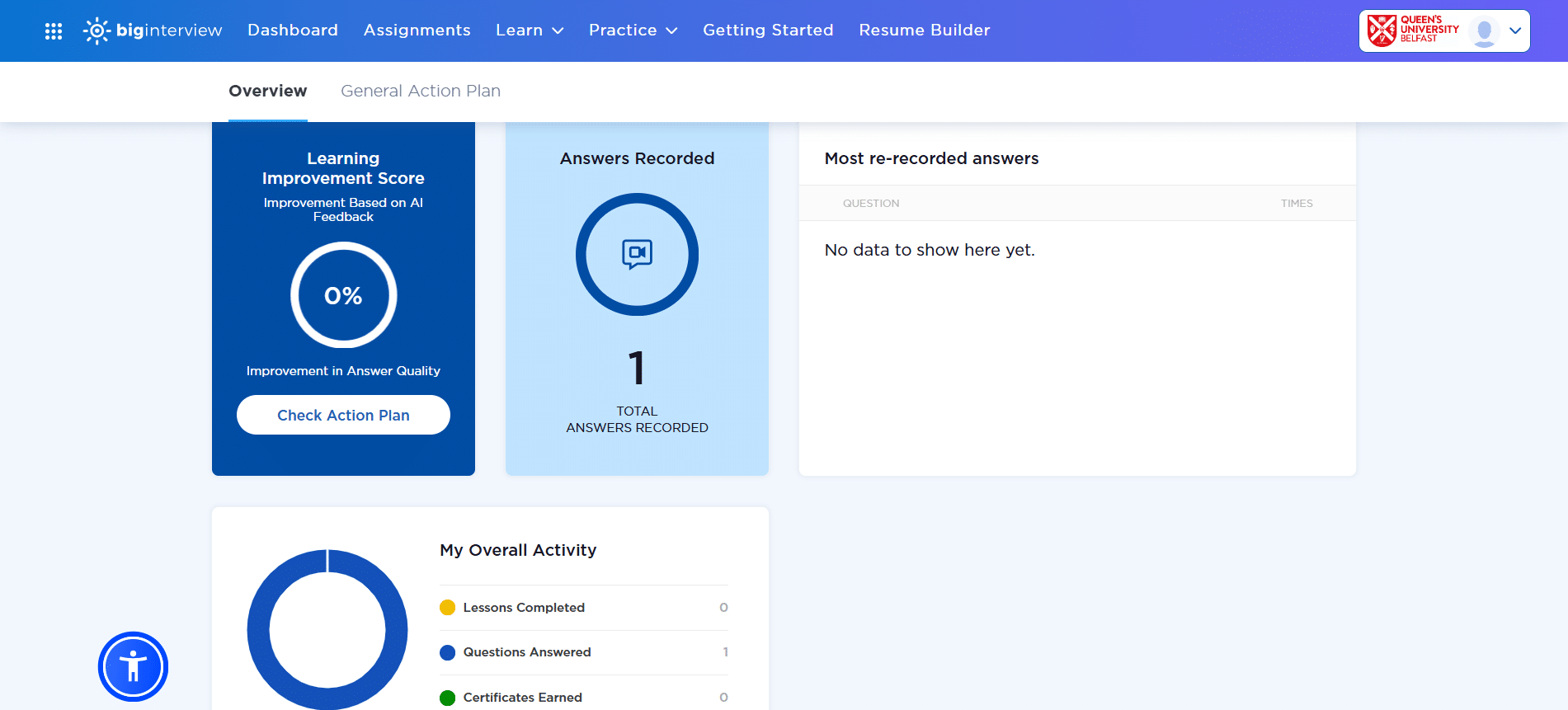Open the apps grid menu icon

tap(54, 31)
